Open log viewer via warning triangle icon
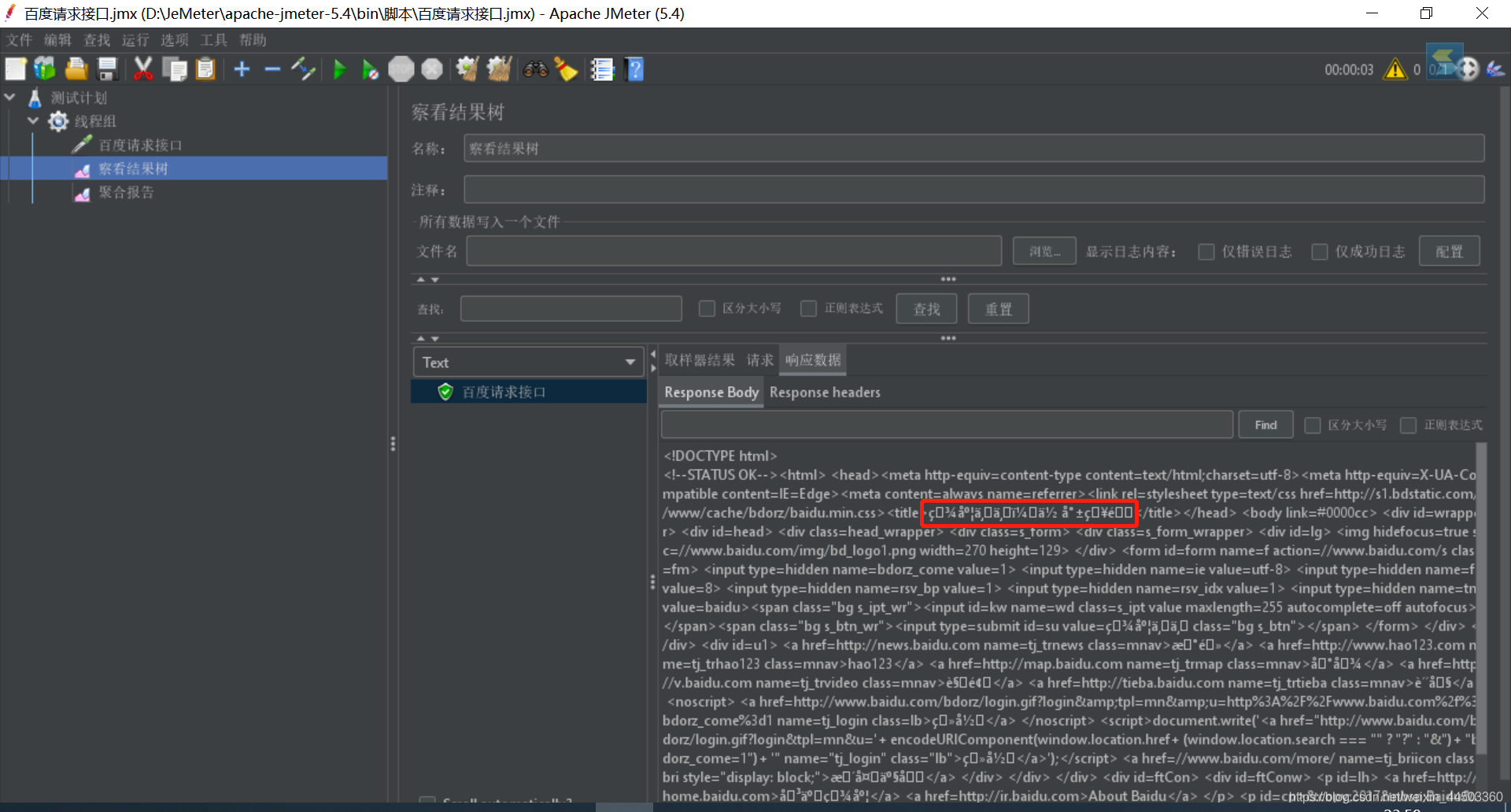Viewport: 1511px width, 812px height. pos(1395,69)
